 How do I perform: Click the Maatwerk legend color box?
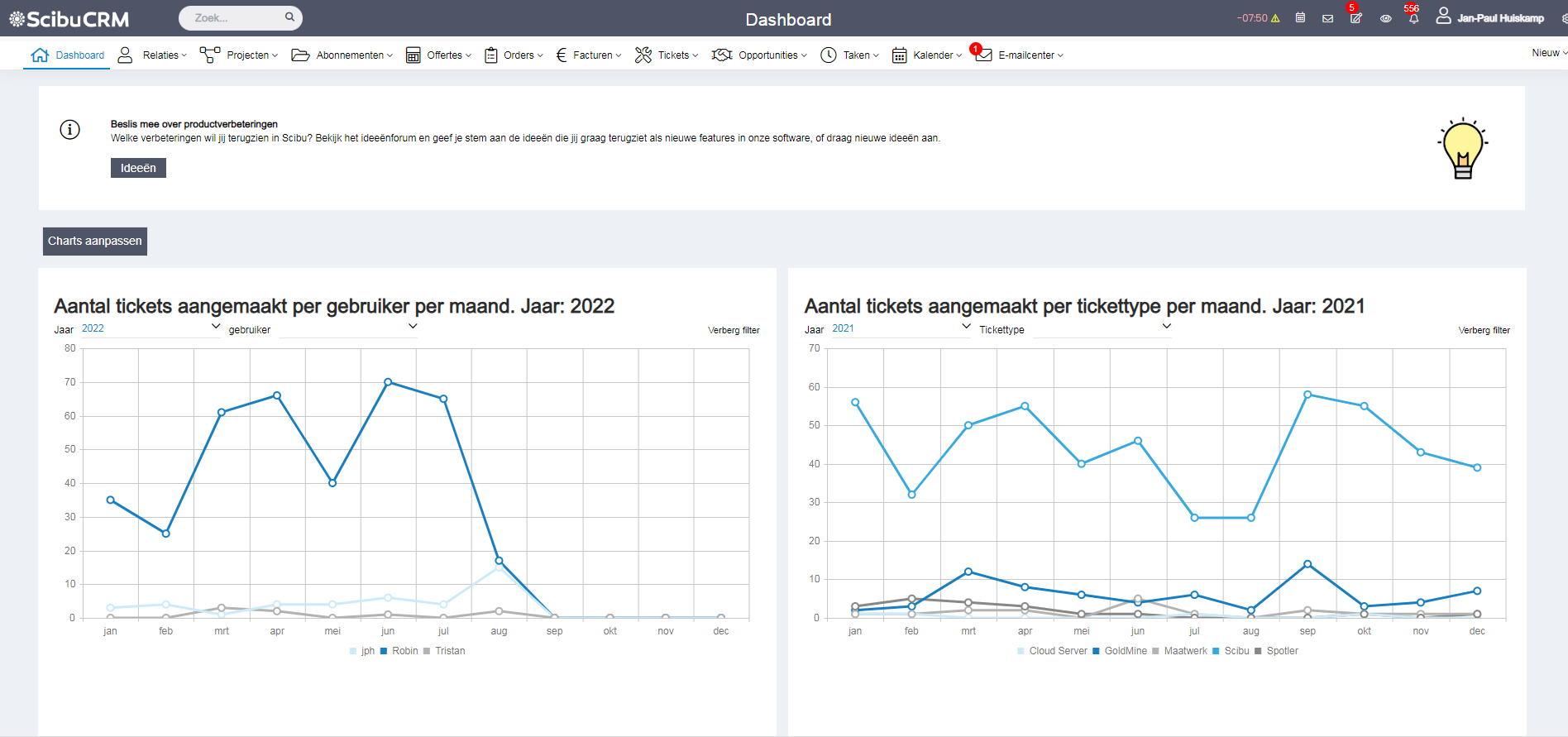(x=1155, y=651)
